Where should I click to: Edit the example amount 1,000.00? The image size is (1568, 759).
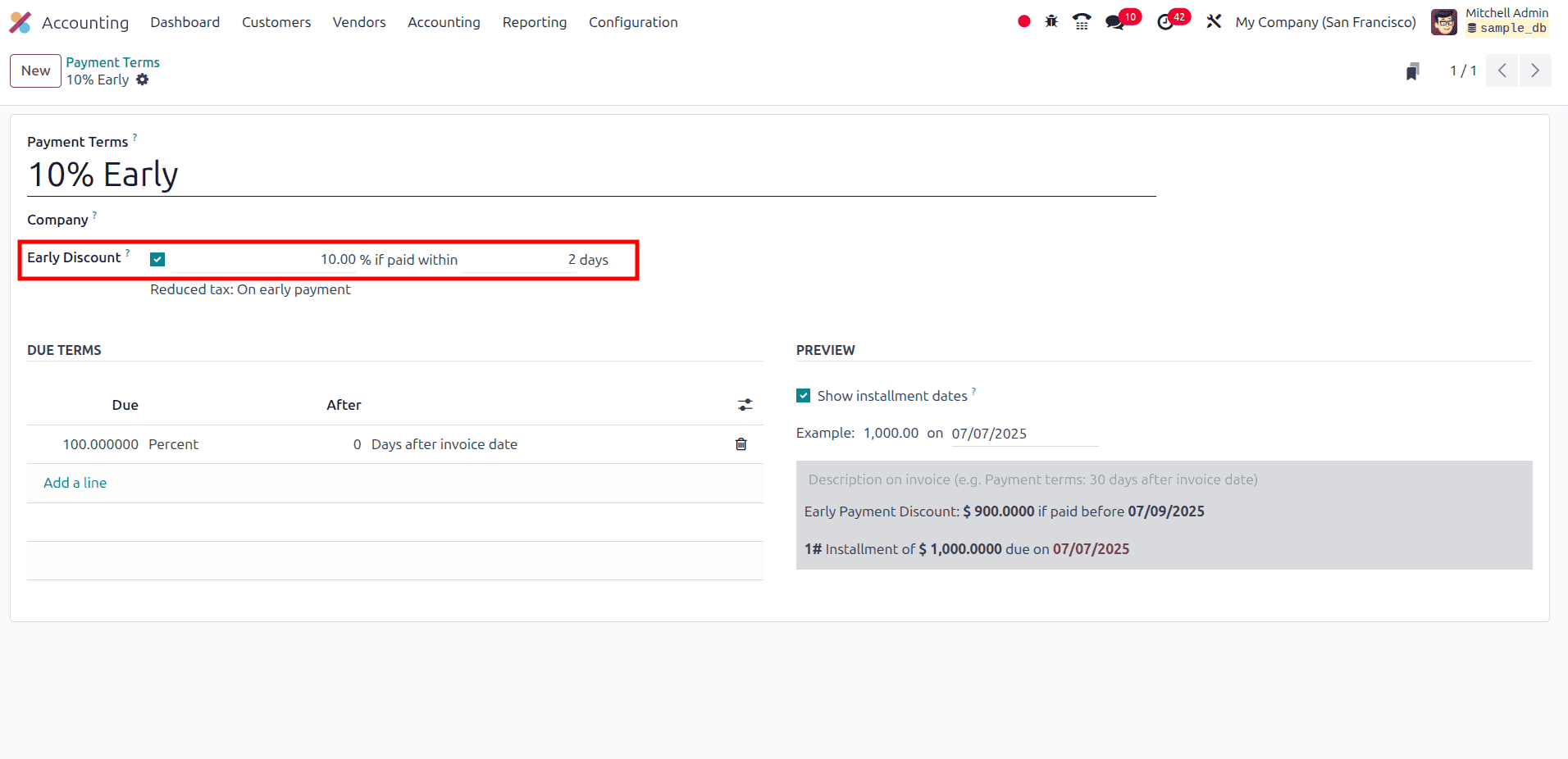[891, 433]
